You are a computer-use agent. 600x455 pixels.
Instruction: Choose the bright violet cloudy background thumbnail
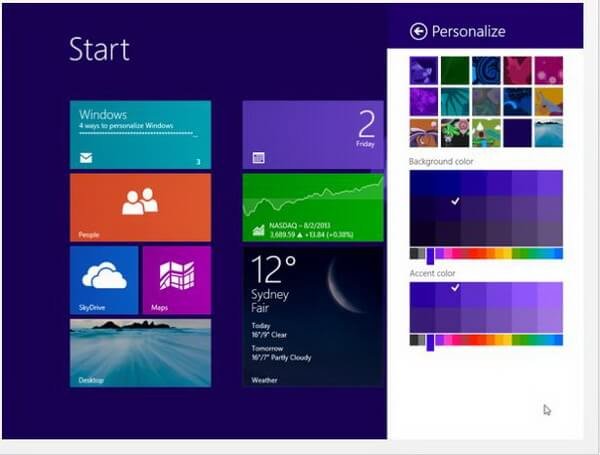tap(424, 102)
